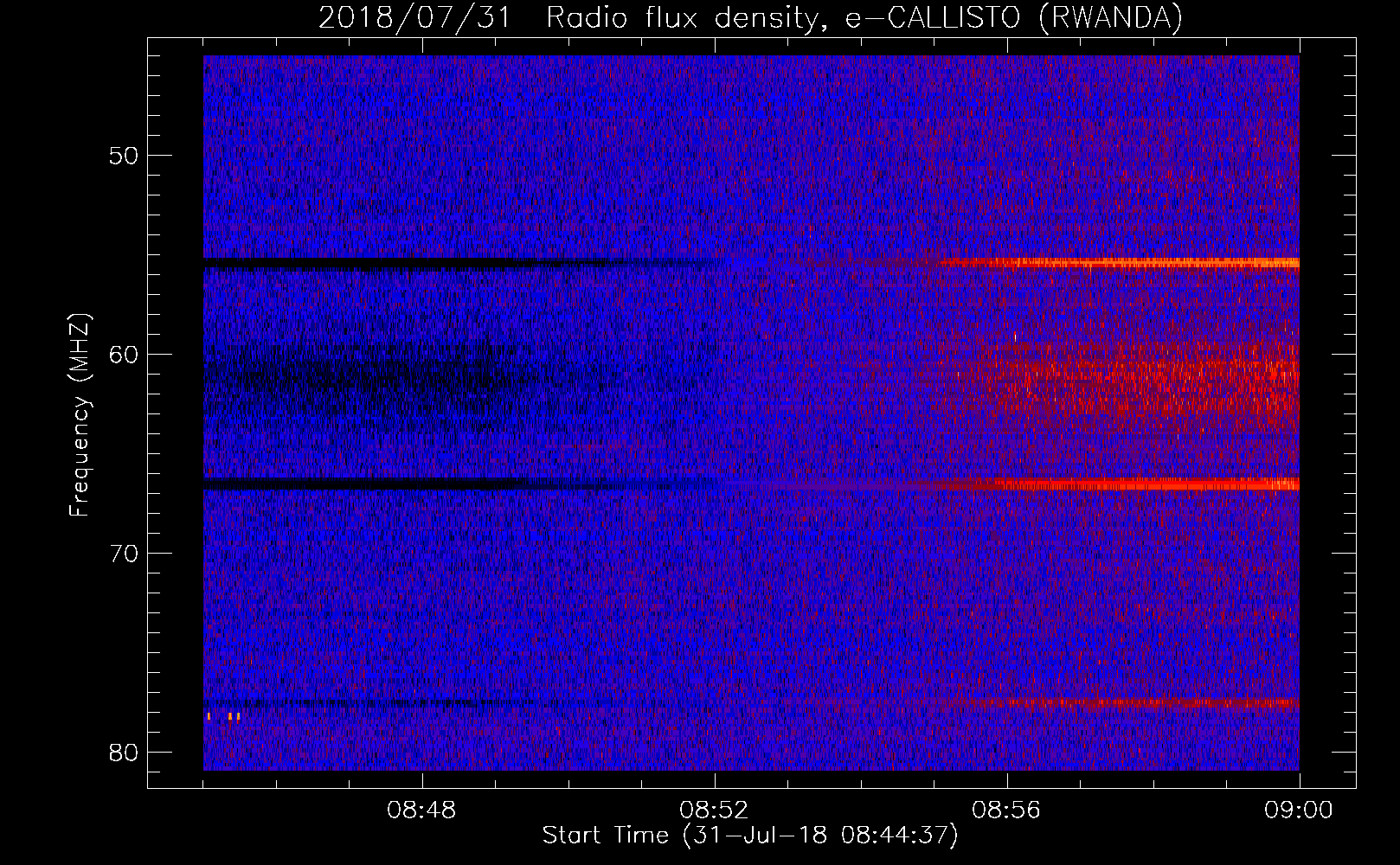Click the 50 frequency tick label
1400x865 pixels.
click(x=125, y=156)
